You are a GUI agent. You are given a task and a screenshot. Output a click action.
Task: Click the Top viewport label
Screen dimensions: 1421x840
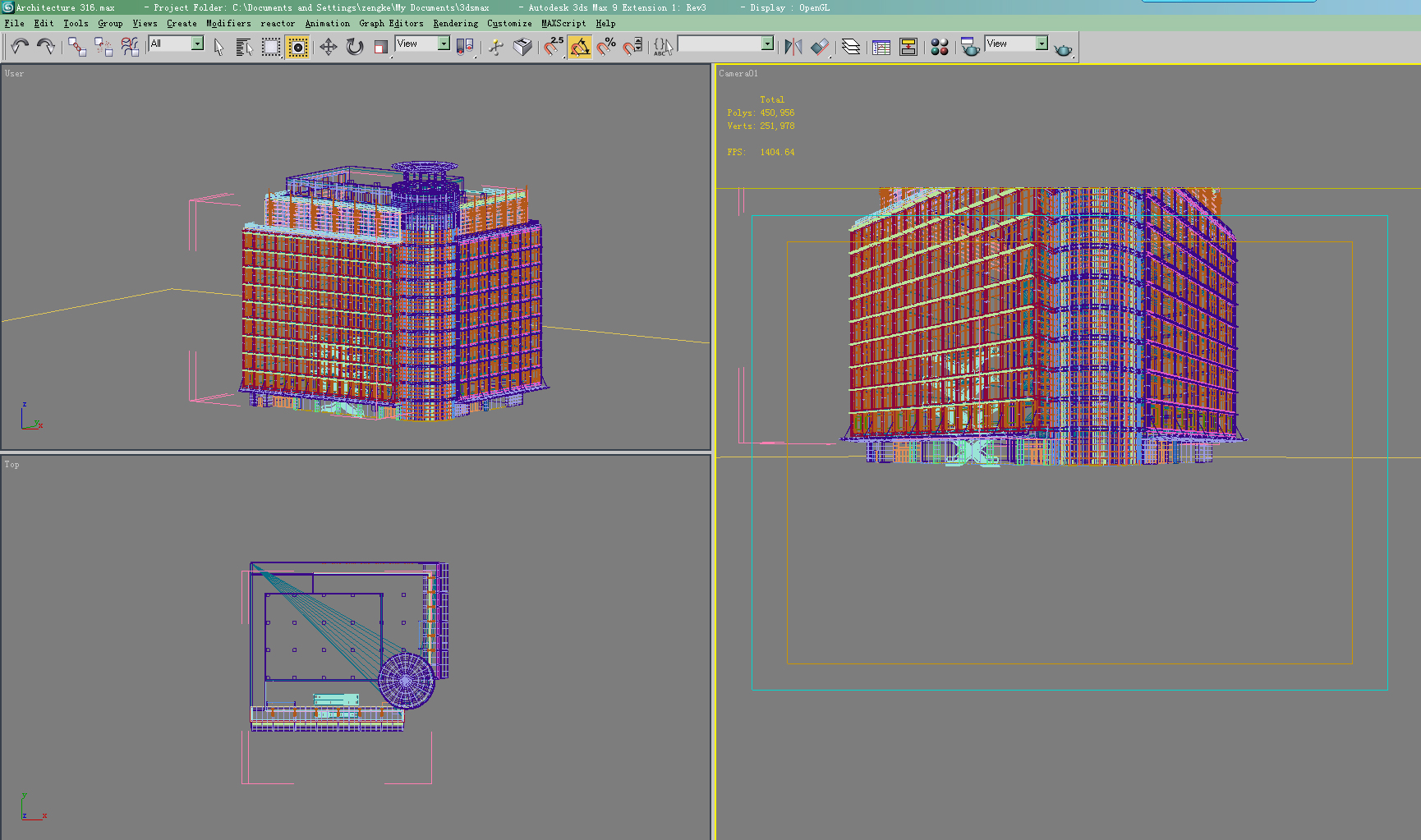pyautogui.click(x=11, y=465)
